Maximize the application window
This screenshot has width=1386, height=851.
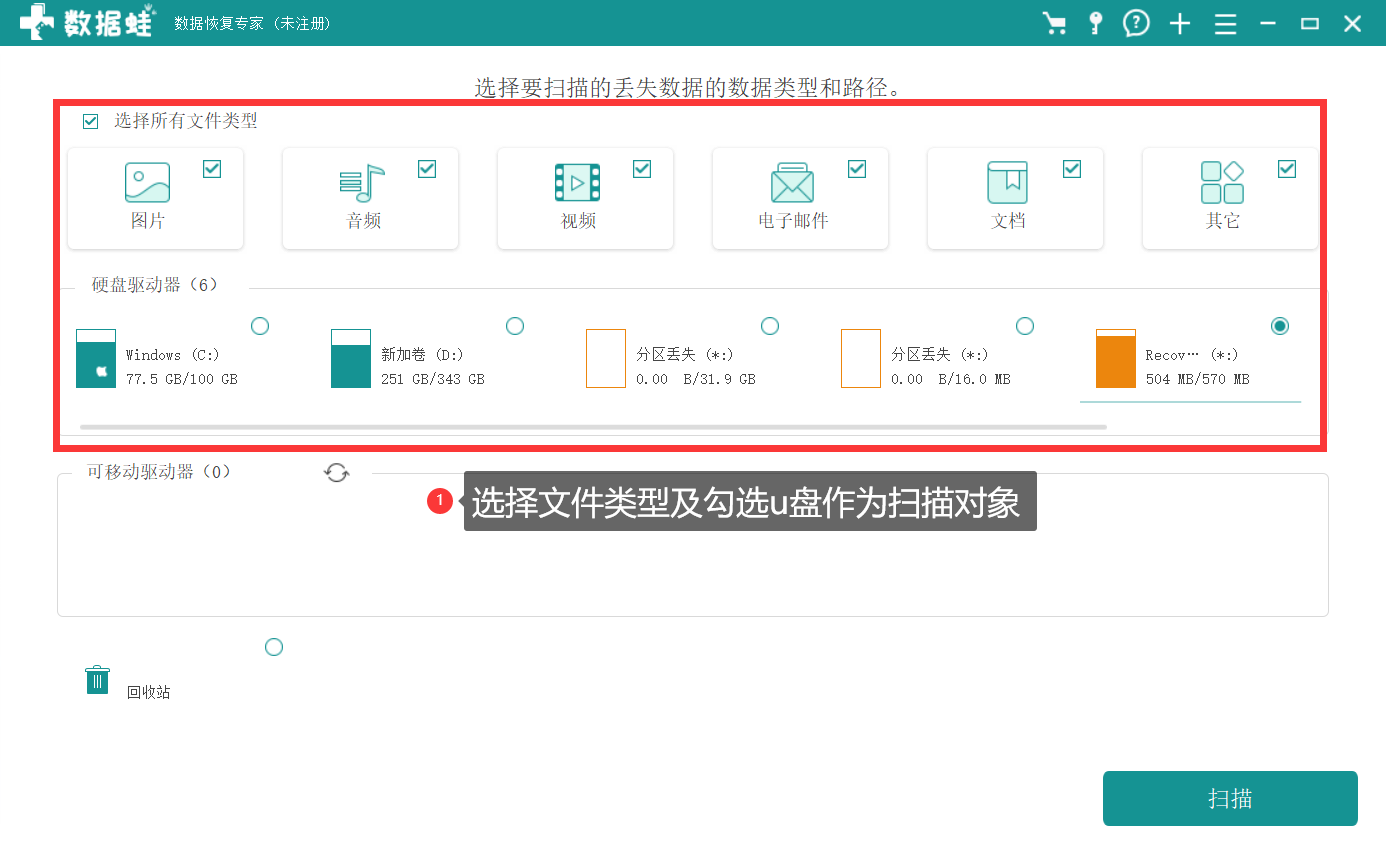[1310, 24]
